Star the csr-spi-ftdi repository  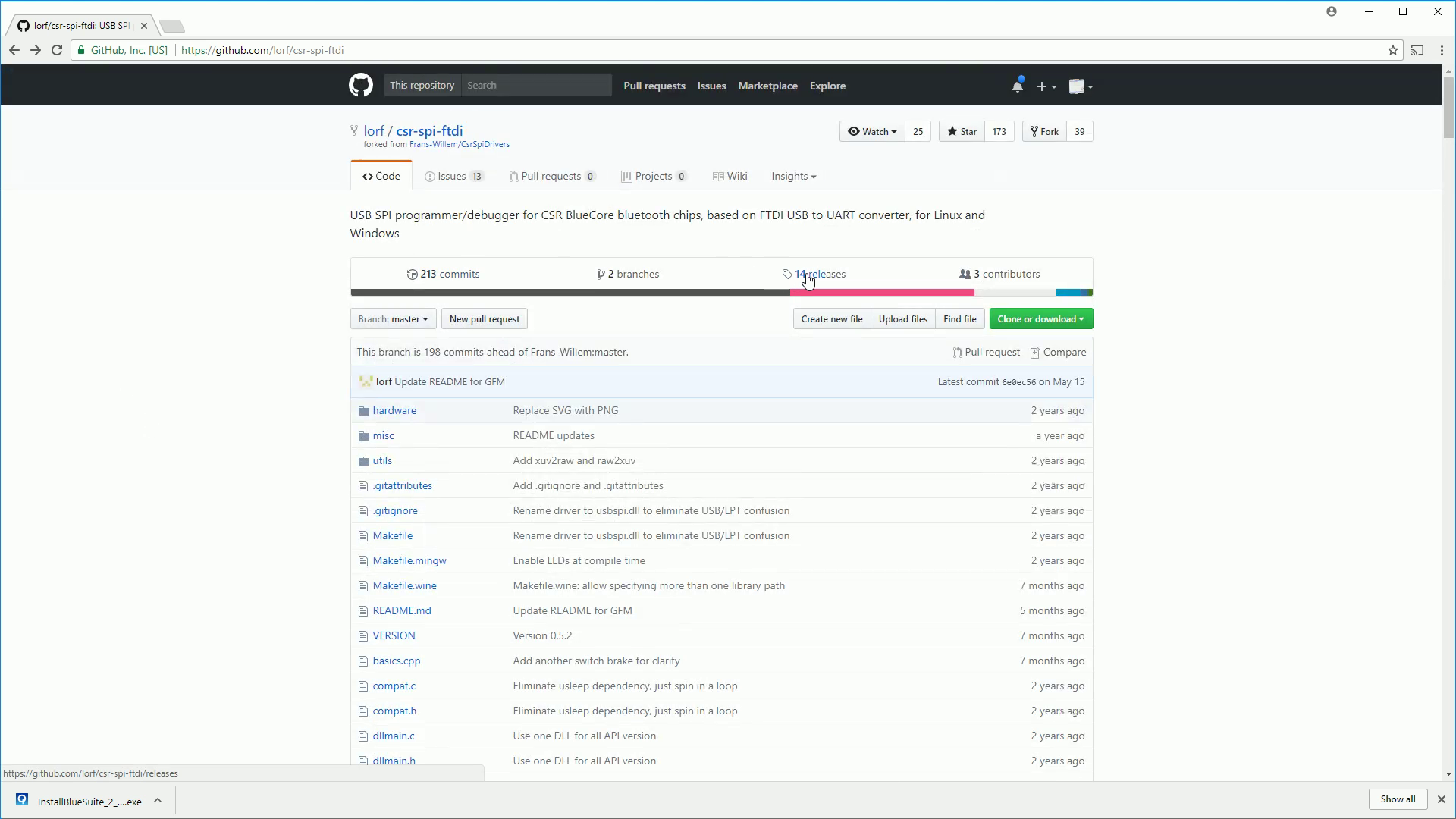tap(962, 131)
